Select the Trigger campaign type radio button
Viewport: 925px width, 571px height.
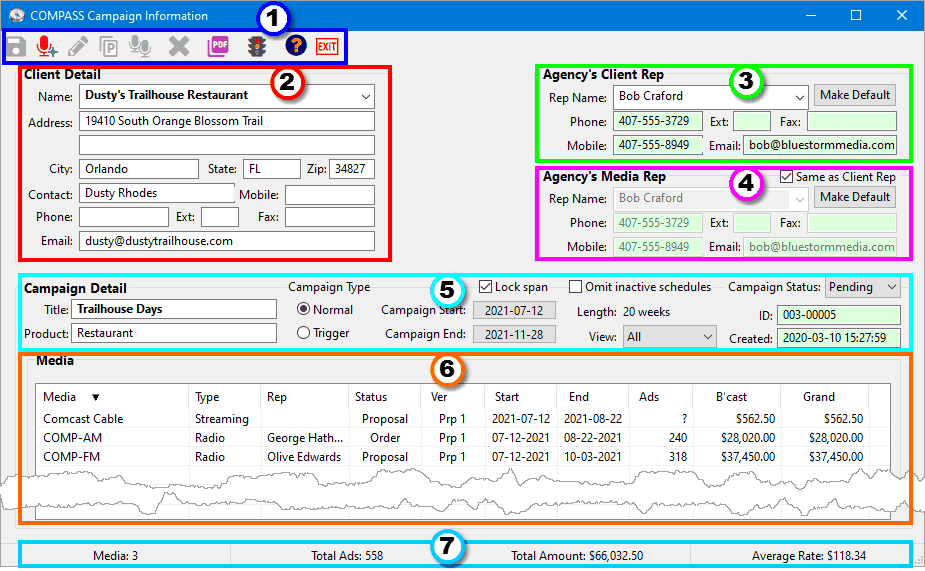tap(303, 333)
